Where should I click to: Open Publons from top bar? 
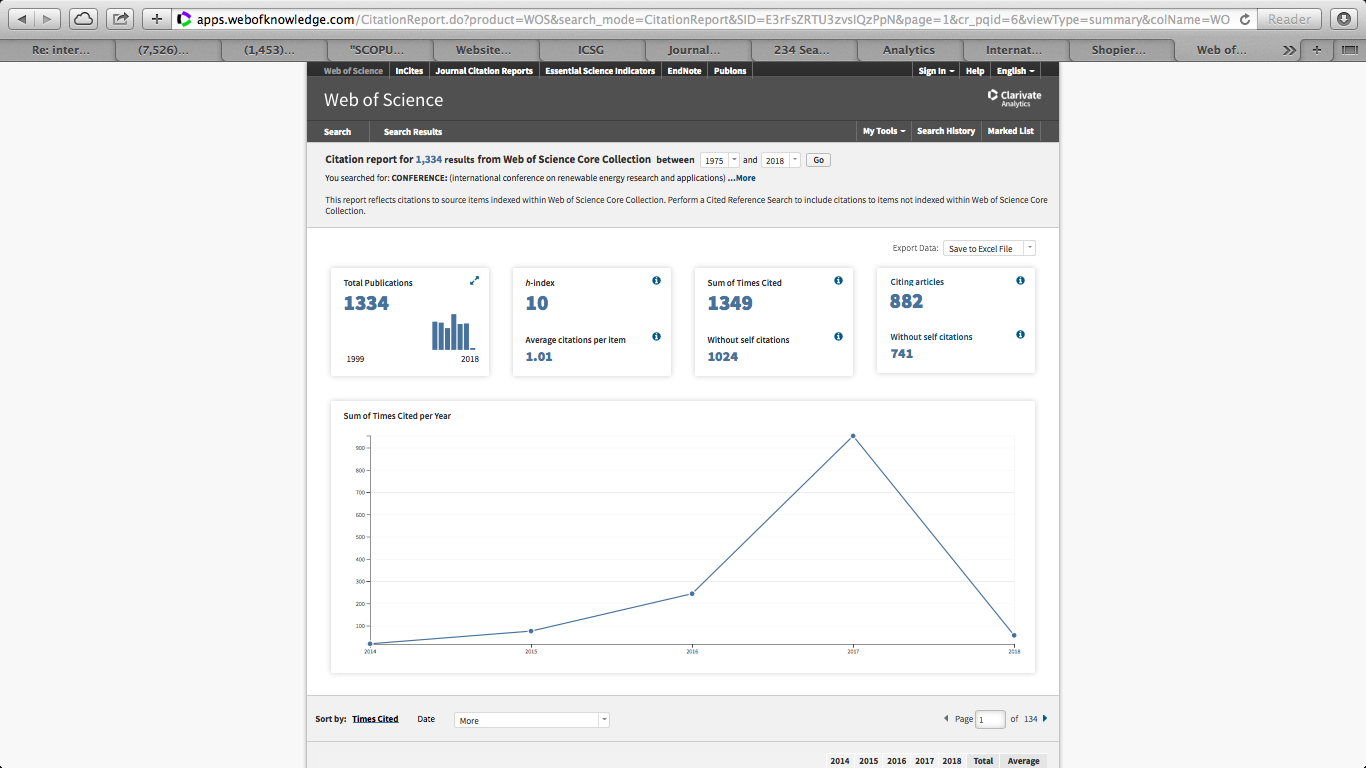[730, 71]
